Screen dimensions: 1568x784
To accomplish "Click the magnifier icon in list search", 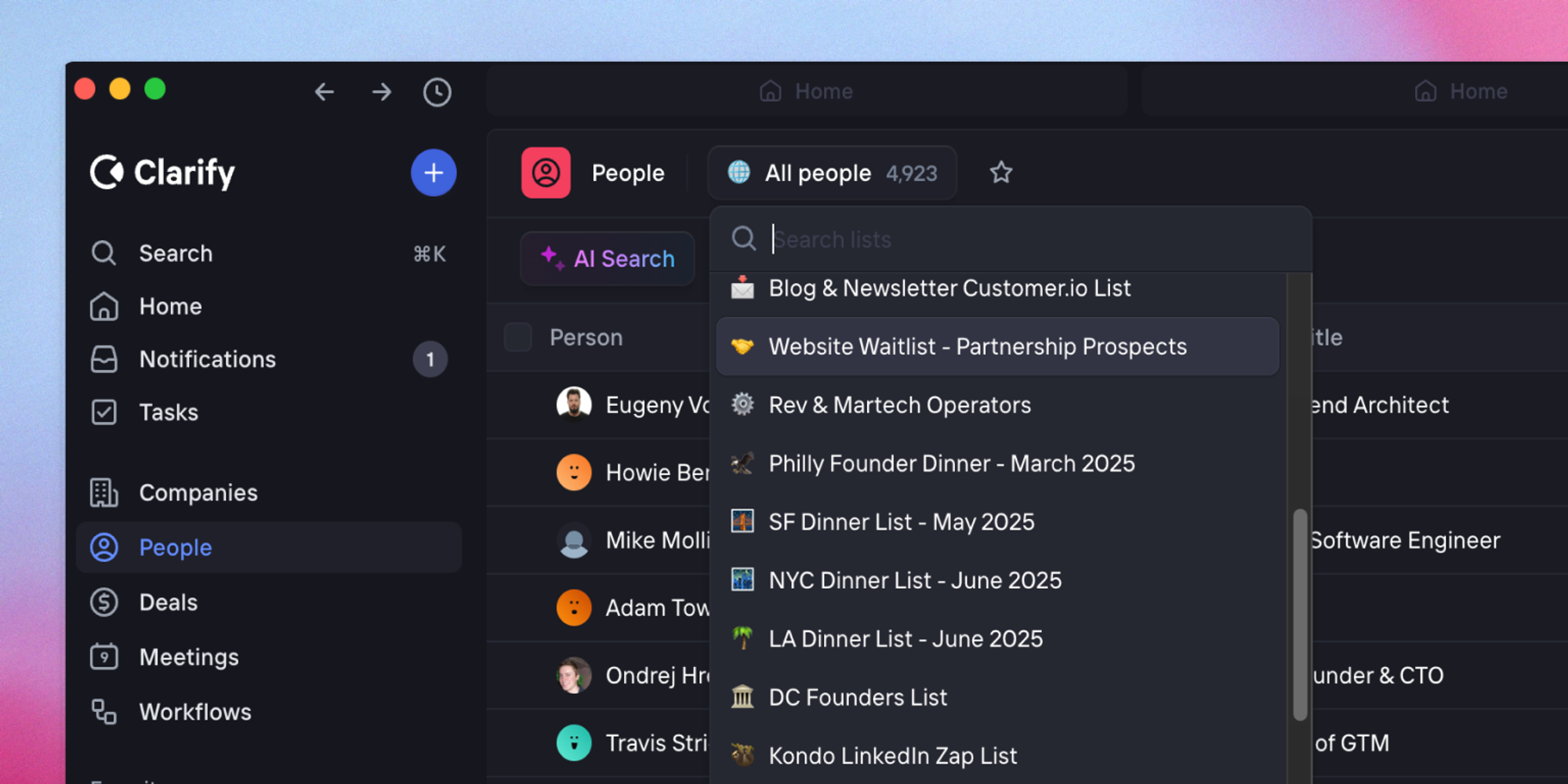I will (743, 238).
